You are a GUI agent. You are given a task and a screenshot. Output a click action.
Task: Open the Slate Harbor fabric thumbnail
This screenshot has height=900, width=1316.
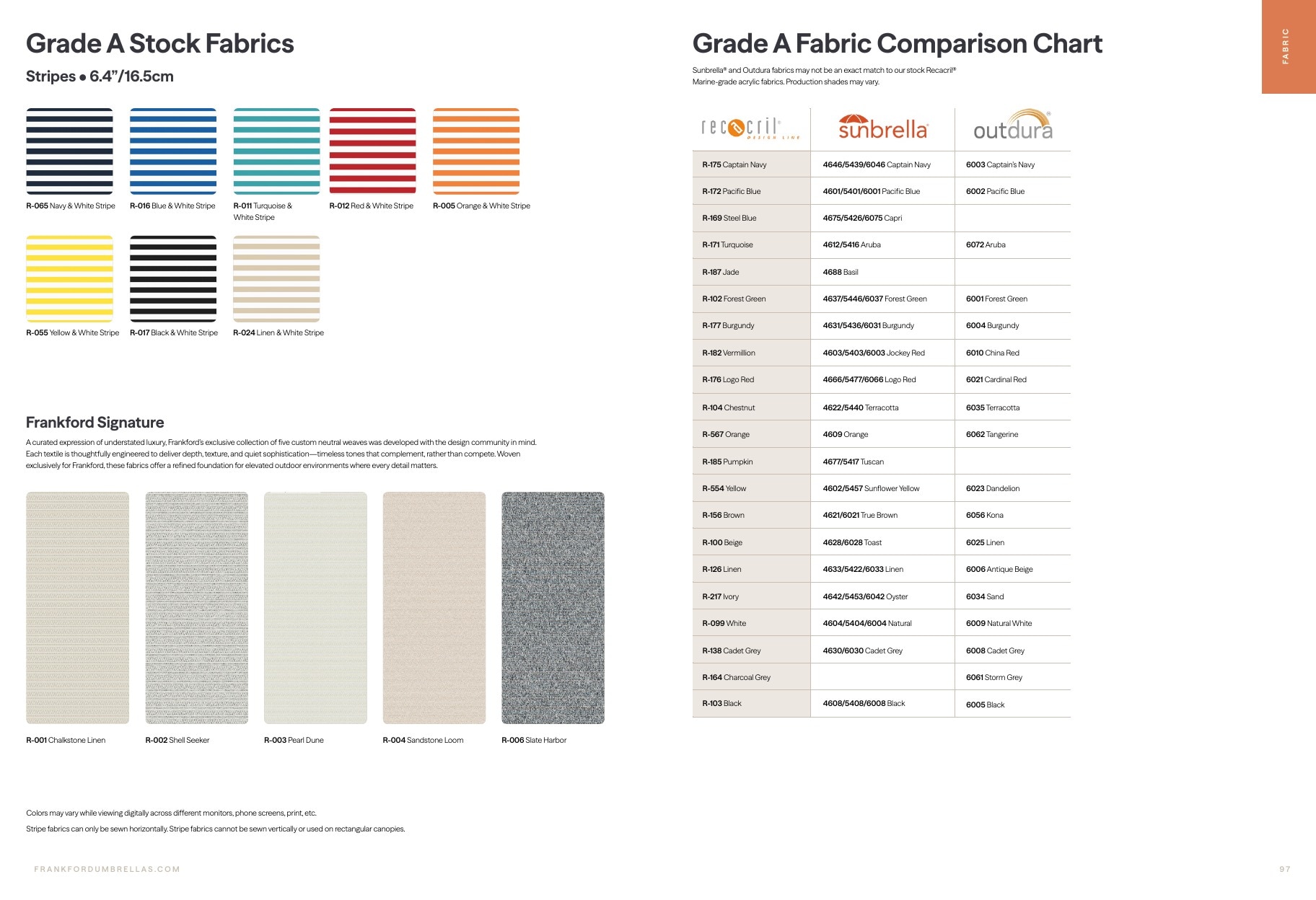tap(553, 608)
